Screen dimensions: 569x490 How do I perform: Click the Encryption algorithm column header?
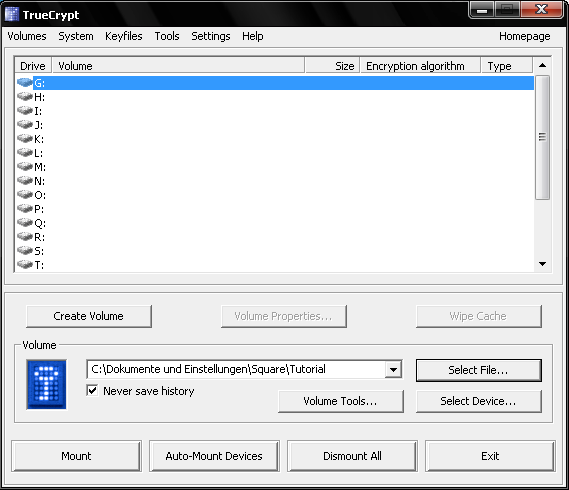point(420,66)
